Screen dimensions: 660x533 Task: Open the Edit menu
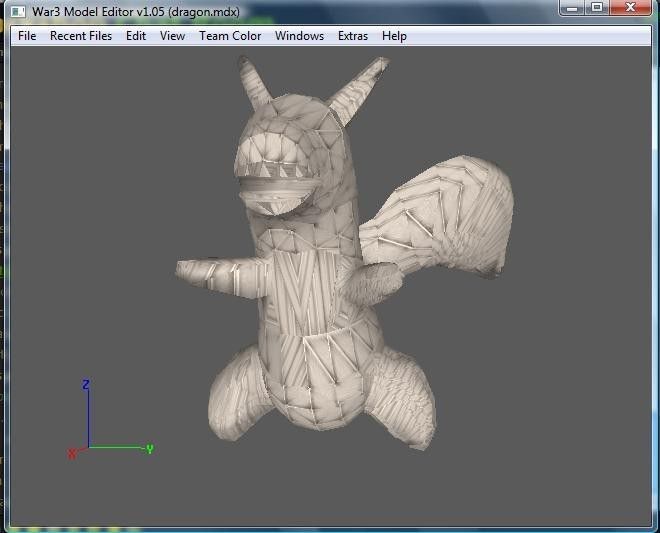(x=136, y=36)
